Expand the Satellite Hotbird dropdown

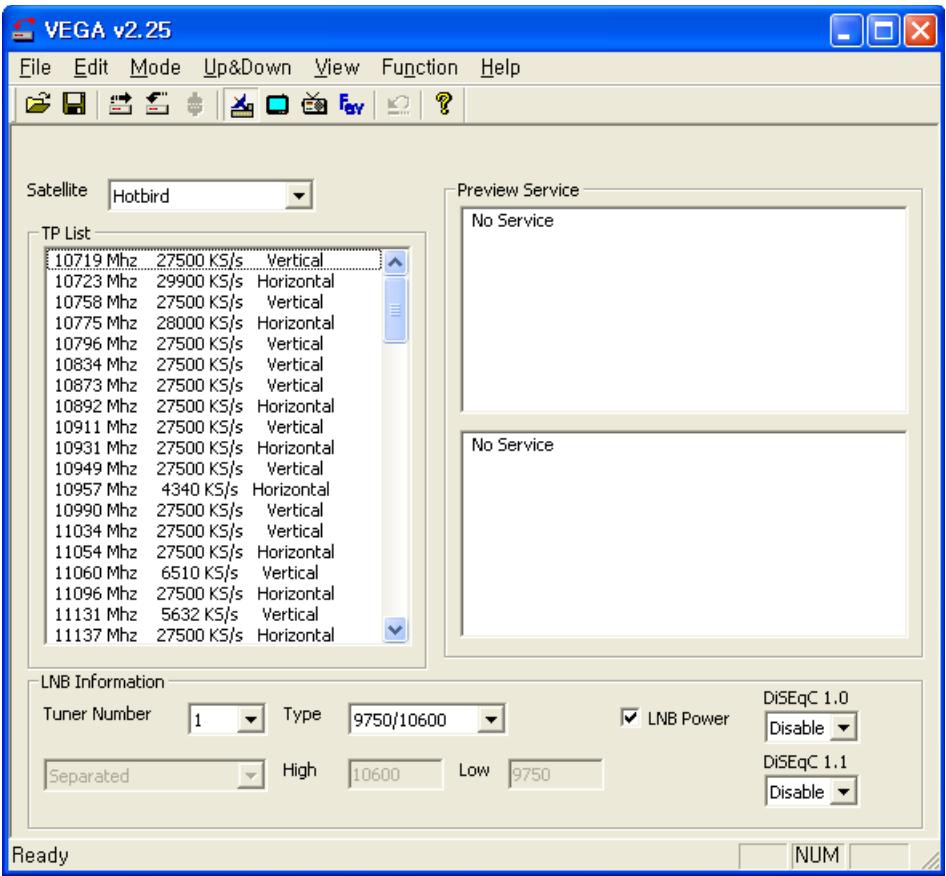click(298, 195)
